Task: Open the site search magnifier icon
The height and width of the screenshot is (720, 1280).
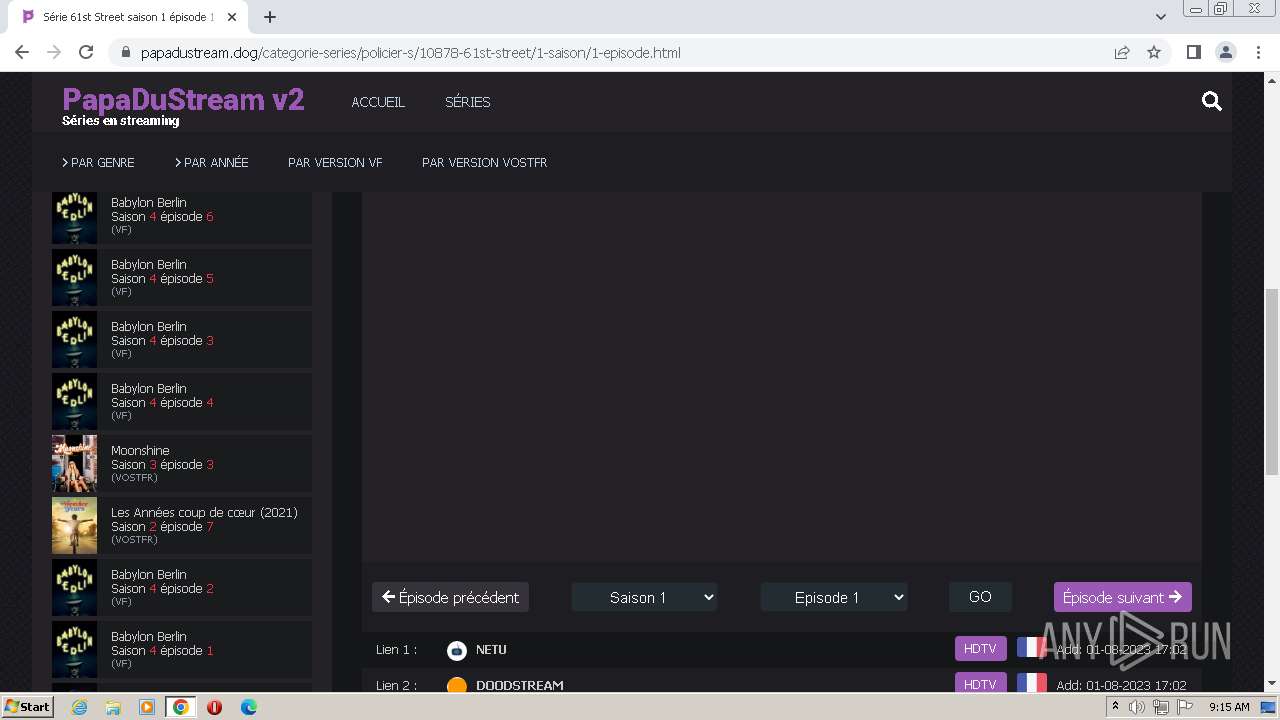Action: coord(1212,101)
